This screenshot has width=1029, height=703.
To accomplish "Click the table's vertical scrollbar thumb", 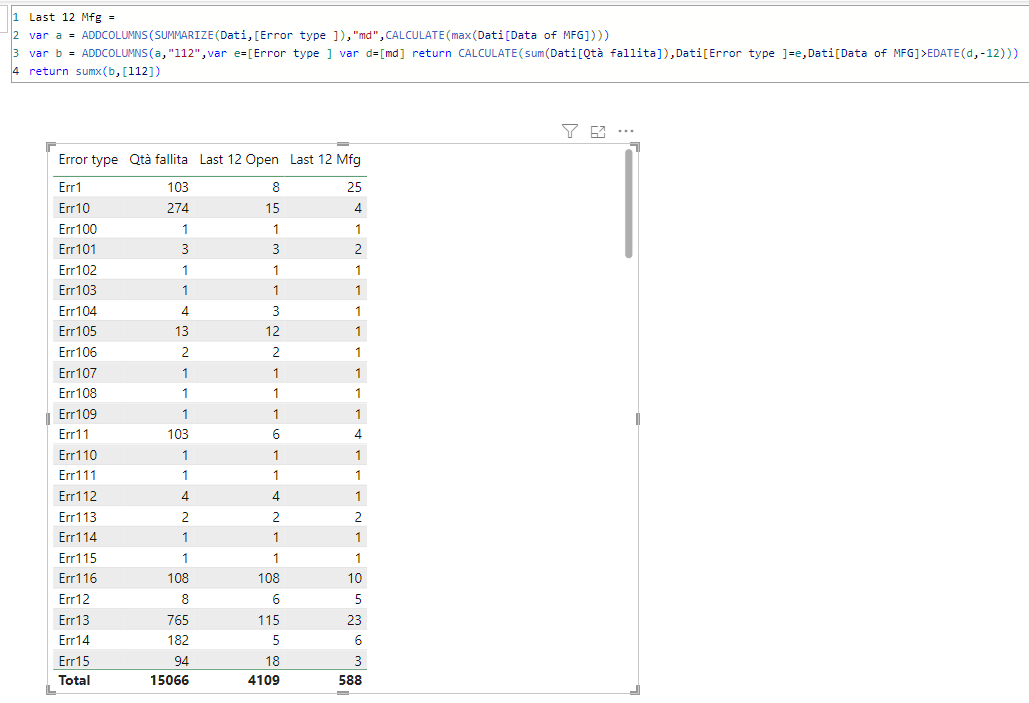I will (x=629, y=203).
